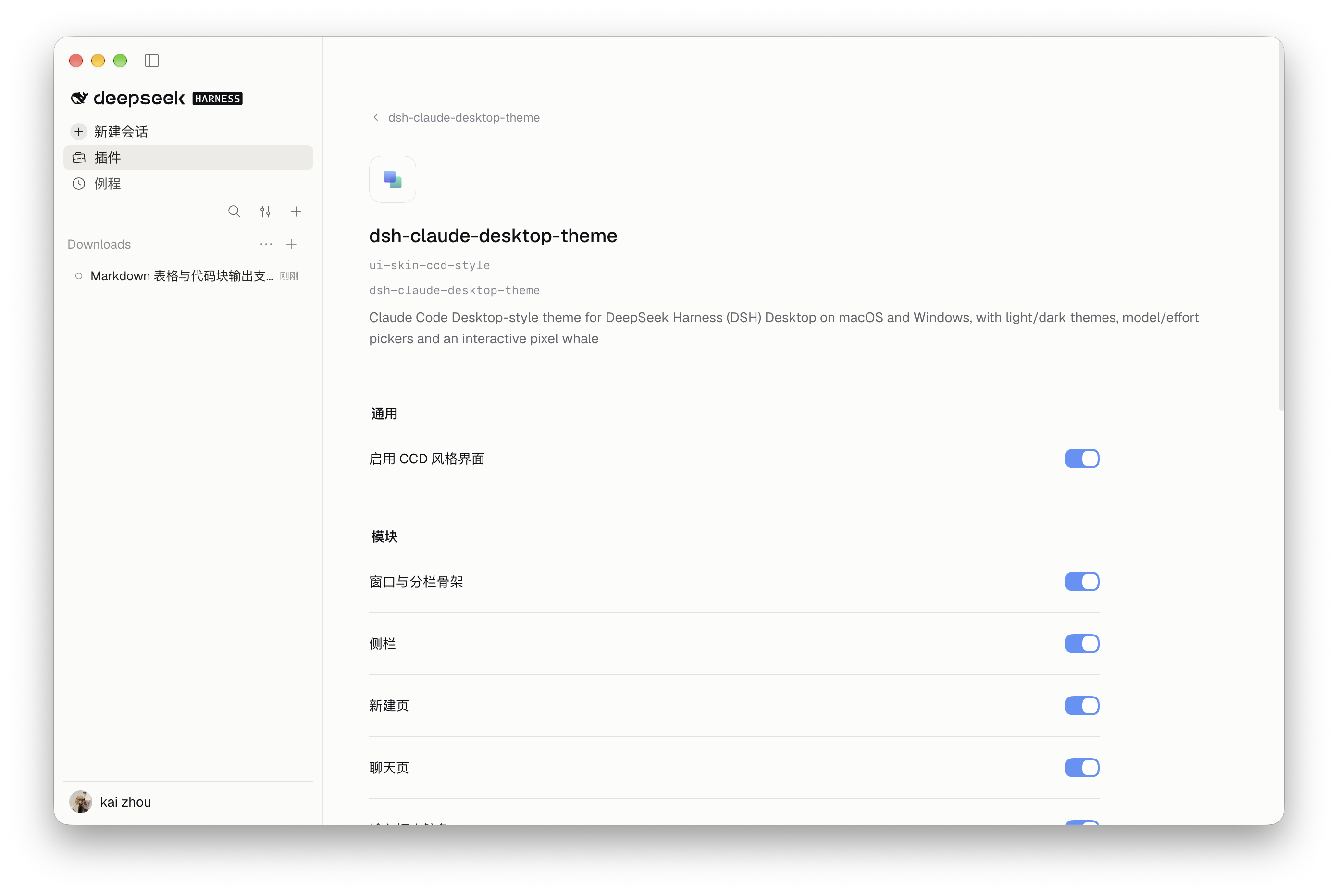The image size is (1338, 896).
Task: Click the HARNESS badge
Action: tap(217, 99)
